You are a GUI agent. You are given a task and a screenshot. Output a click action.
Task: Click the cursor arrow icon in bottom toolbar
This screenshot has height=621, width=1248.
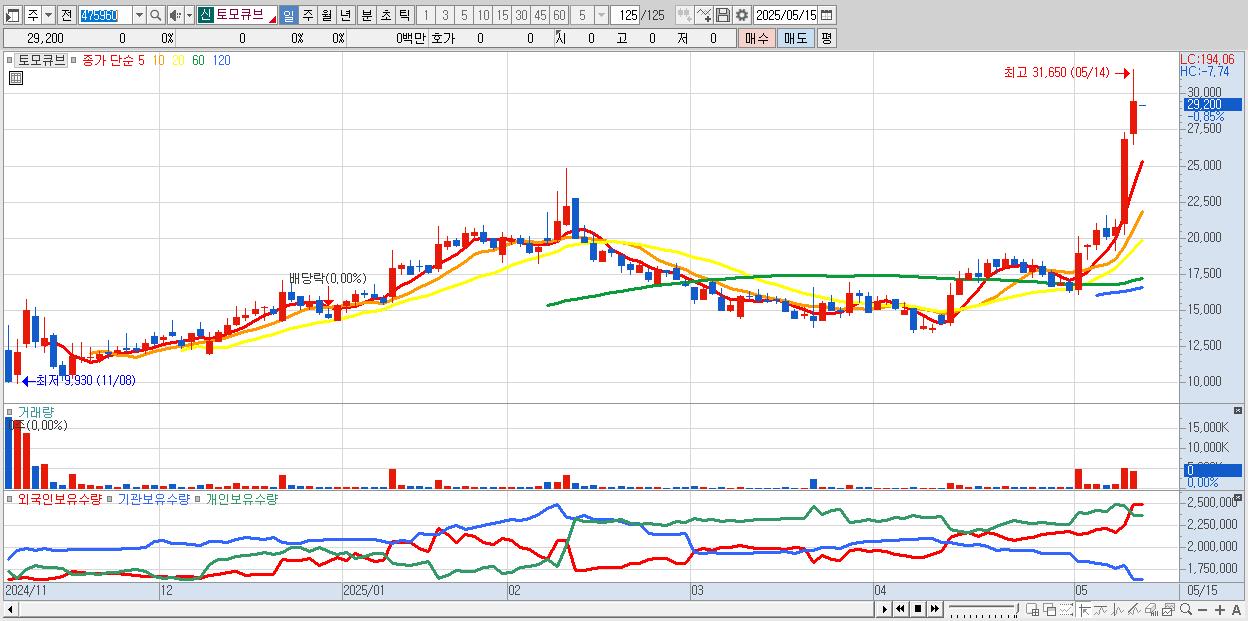click(x=1084, y=609)
